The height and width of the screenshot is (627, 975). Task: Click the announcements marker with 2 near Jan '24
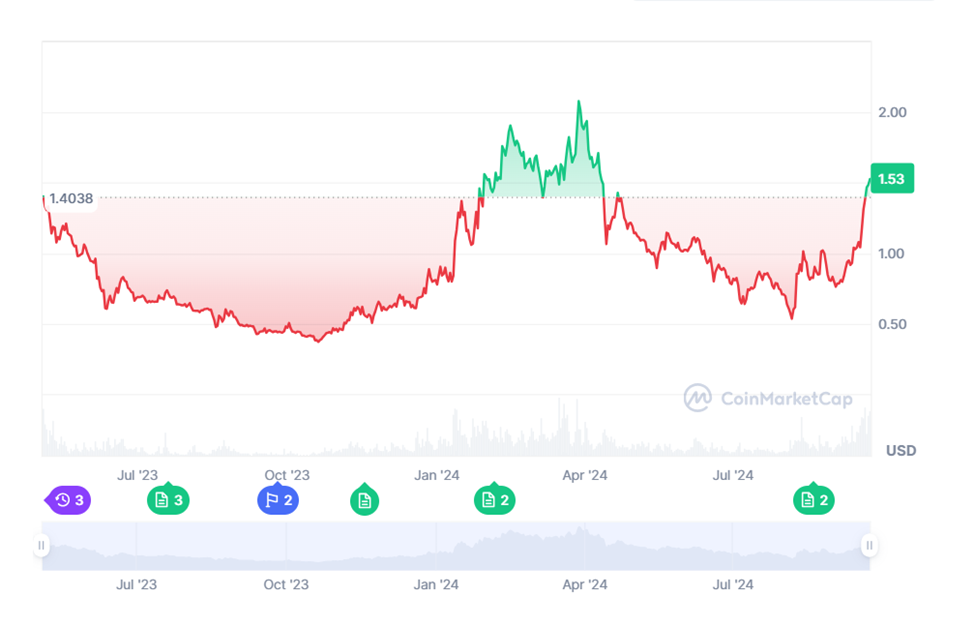[x=492, y=500]
